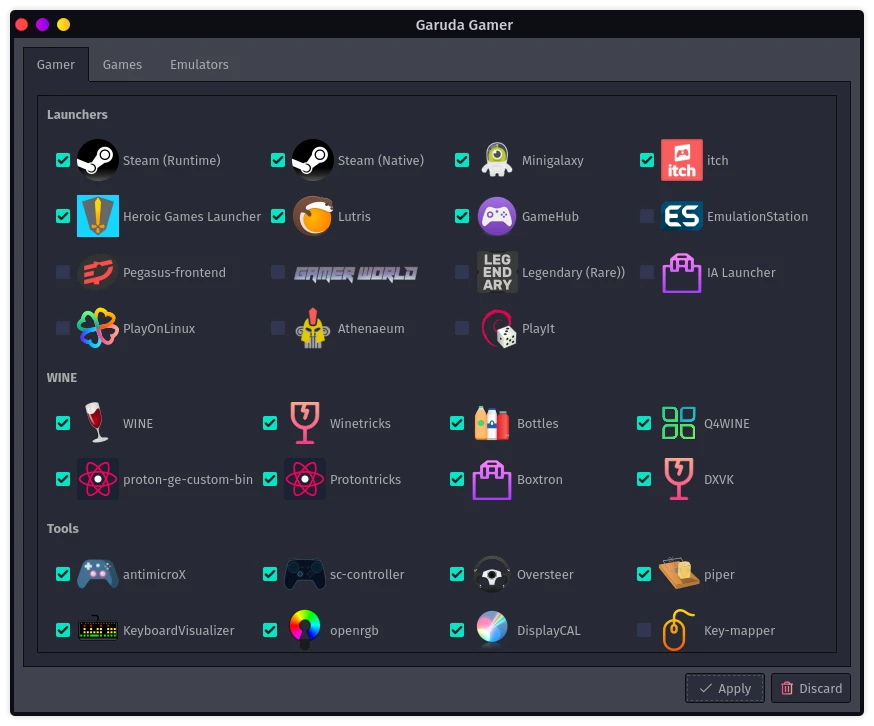Click the red itch icon
874x726 pixels.
coord(681,160)
